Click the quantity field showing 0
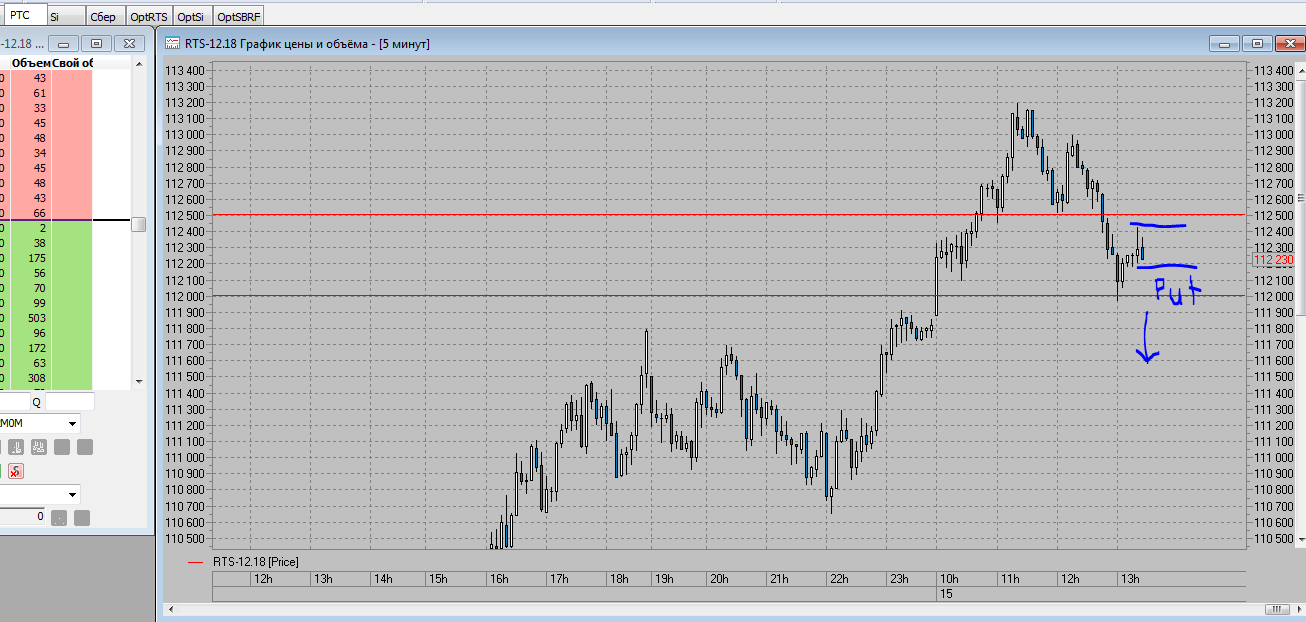 click(22, 517)
